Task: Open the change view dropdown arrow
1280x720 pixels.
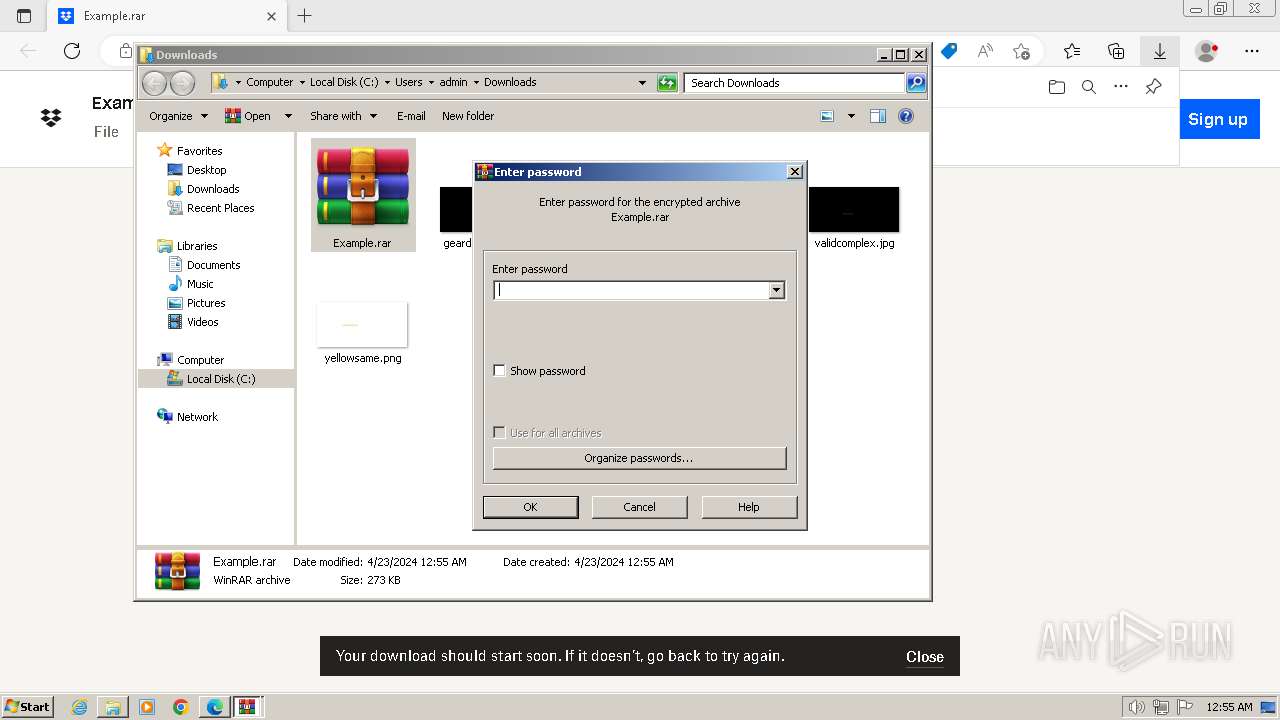Action: pyautogui.click(x=851, y=116)
